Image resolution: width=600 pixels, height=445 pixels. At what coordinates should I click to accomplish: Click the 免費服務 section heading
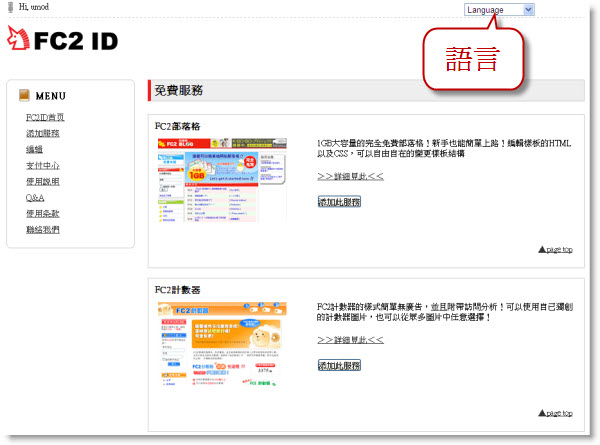179,91
